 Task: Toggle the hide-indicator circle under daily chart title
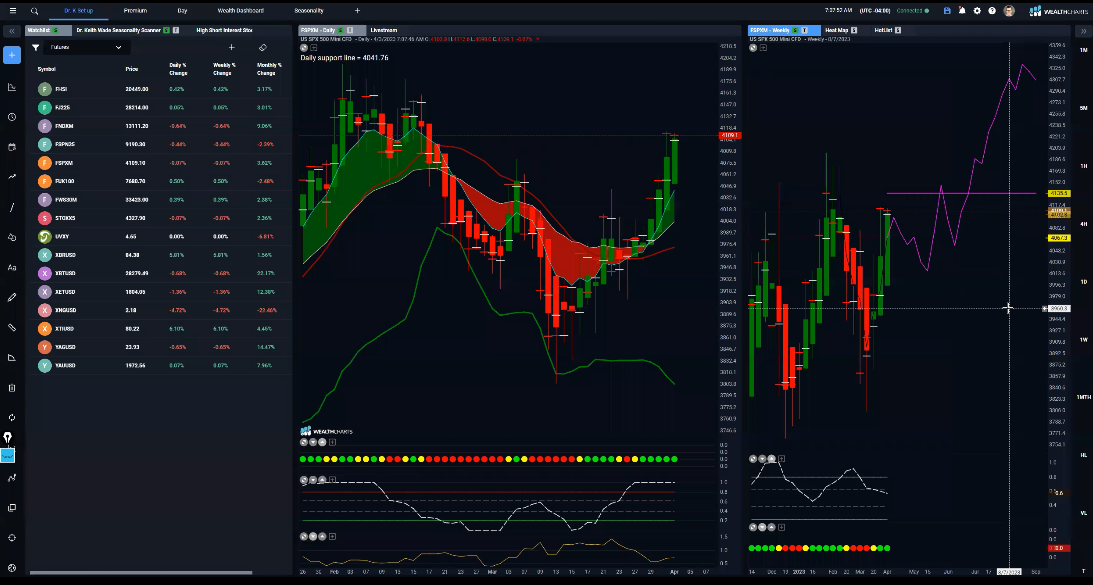(304, 48)
